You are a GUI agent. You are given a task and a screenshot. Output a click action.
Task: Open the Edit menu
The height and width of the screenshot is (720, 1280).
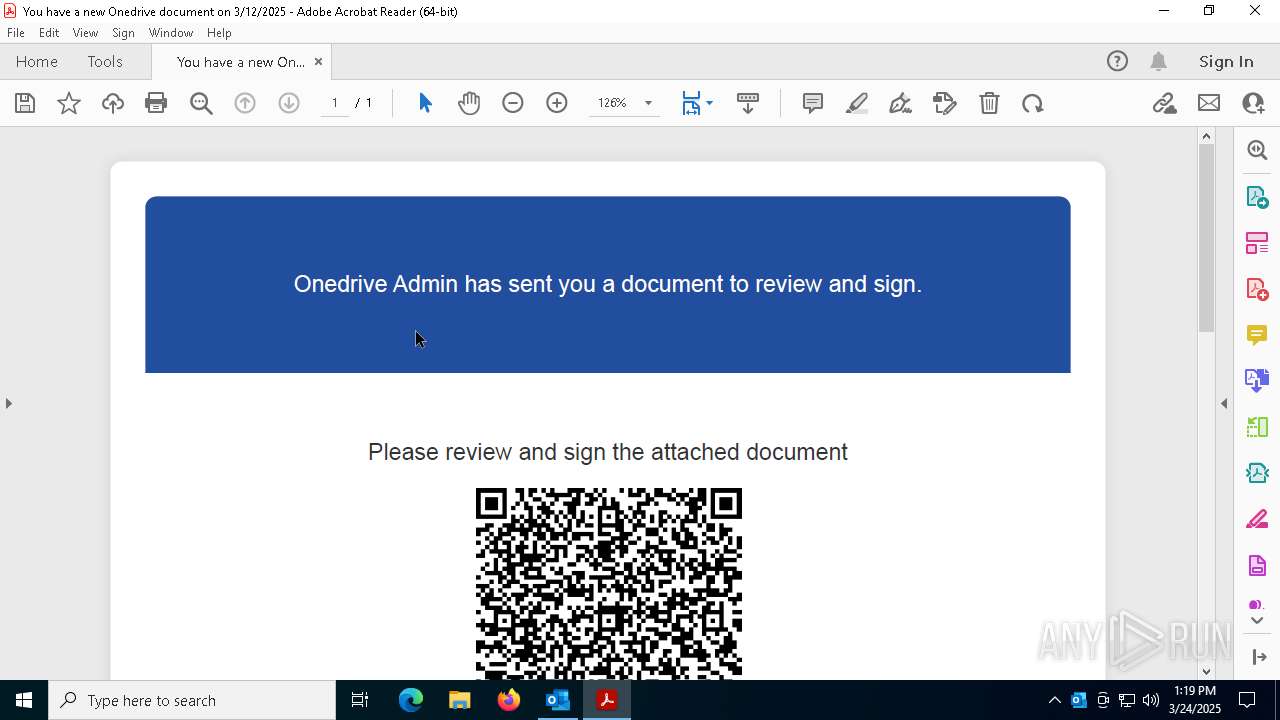tap(49, 33)
